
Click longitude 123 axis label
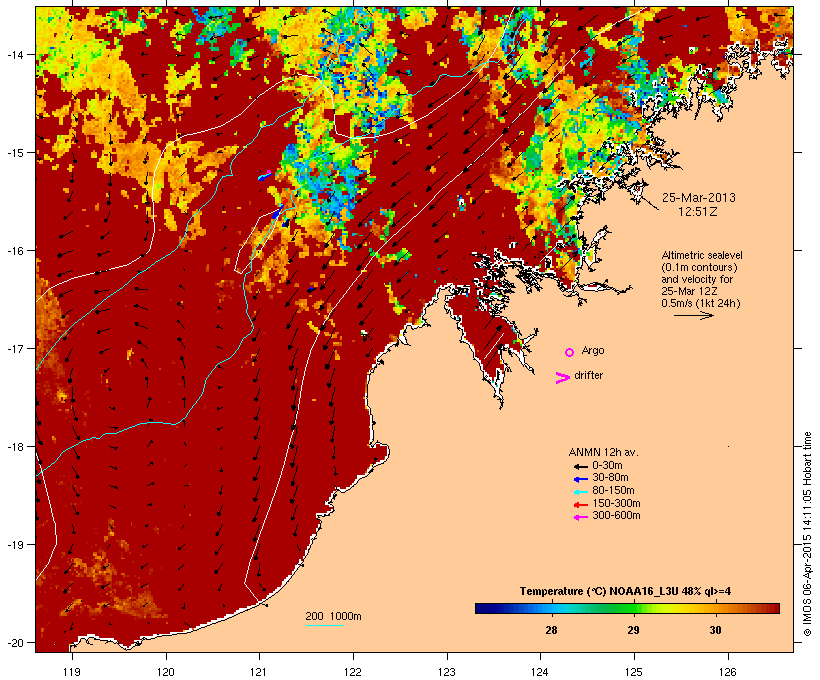pyautogui.click(x=447, y=672)
